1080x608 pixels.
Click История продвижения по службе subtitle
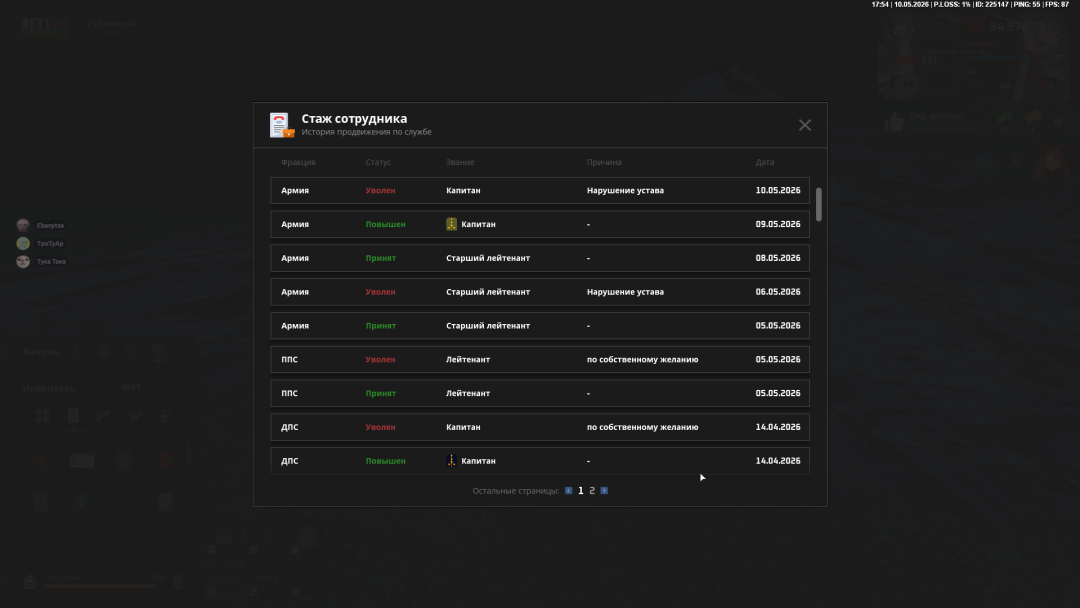(x=366, y=132)
